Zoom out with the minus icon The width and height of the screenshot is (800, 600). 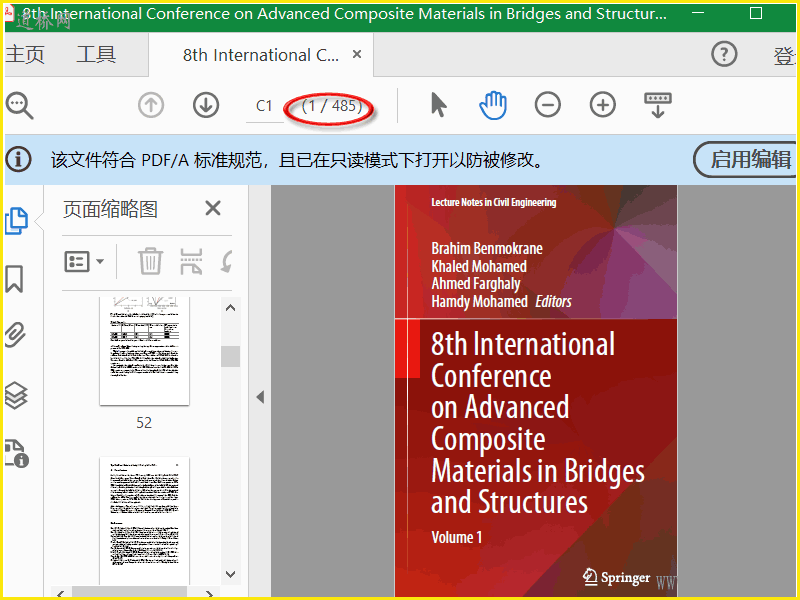[x=547, y=105]
